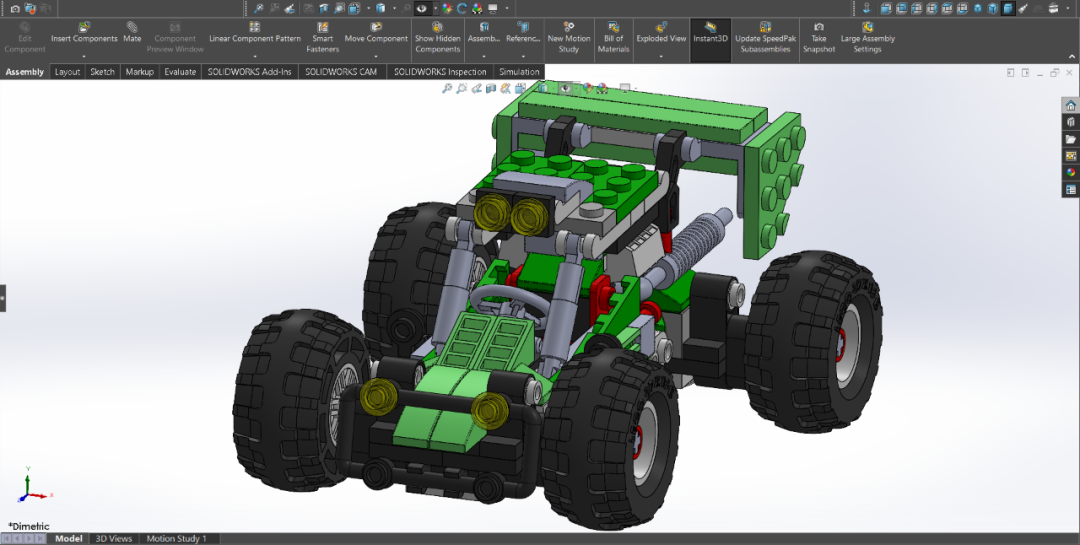Start a New Motion Study
Image resolution: width=1080 pixels, height=545 pixels.
pos(569,37)
